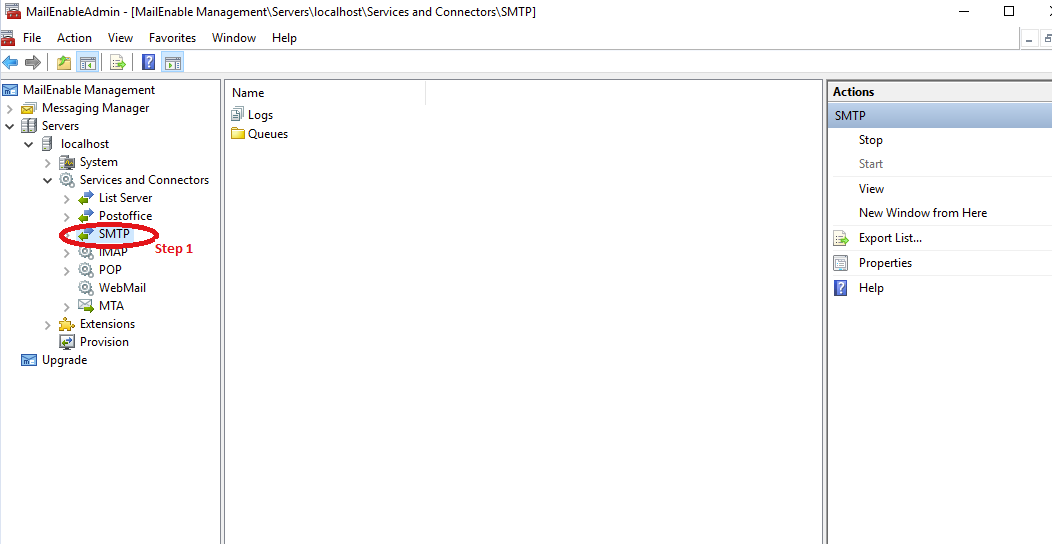Viewport: 1052px width, 544px height.
Task: Click the Export List icon in Actions
Action: pyautogui.click(x=841, y=238)
